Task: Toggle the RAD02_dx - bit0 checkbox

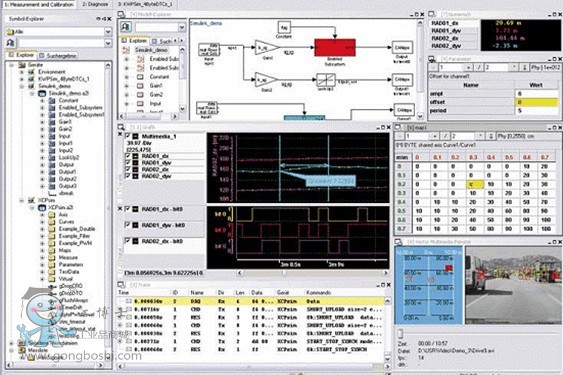Action: tap(127, 241)
